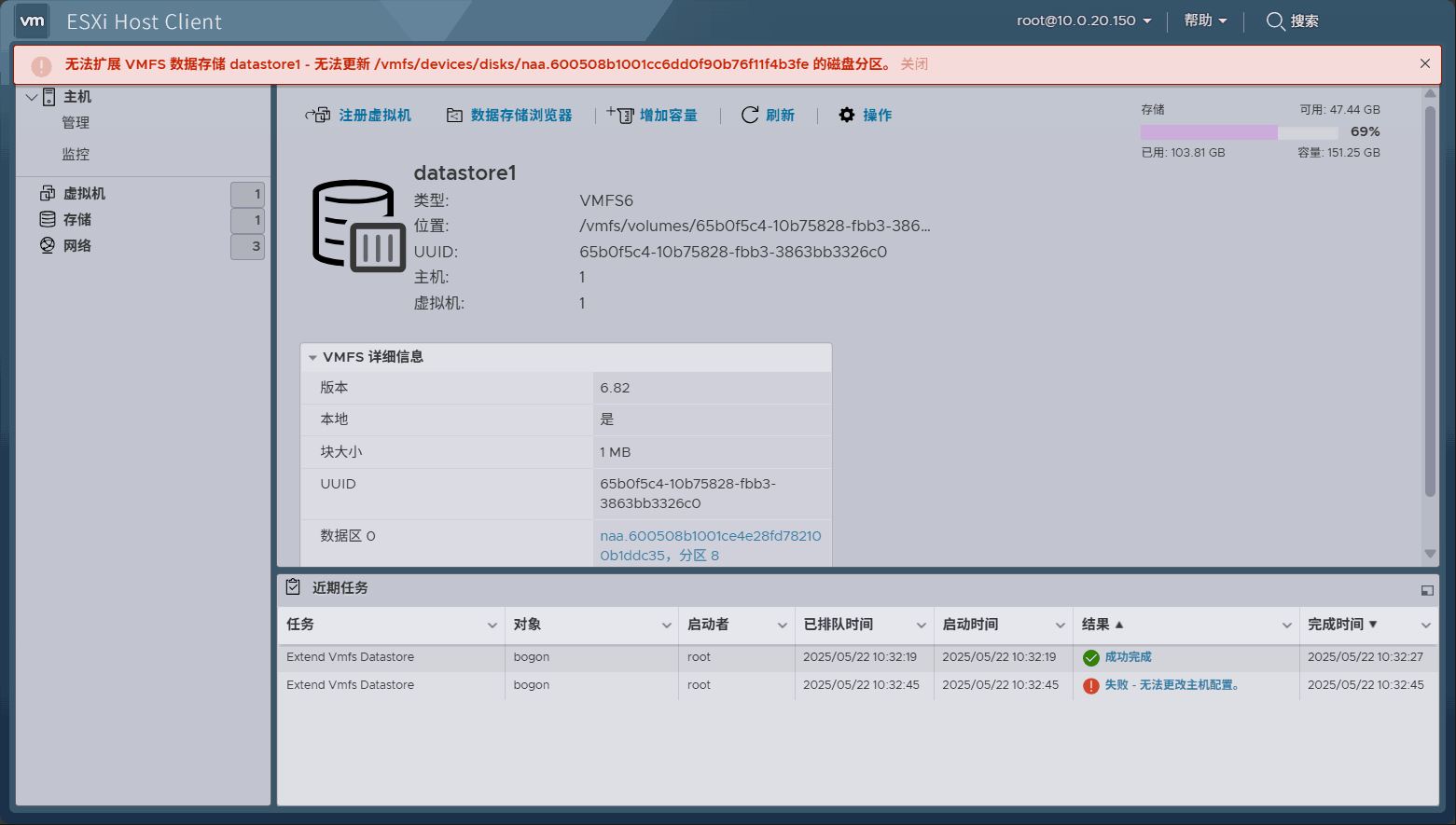
Task: Click VMFS version value 6.82
Action: [615, 388]
